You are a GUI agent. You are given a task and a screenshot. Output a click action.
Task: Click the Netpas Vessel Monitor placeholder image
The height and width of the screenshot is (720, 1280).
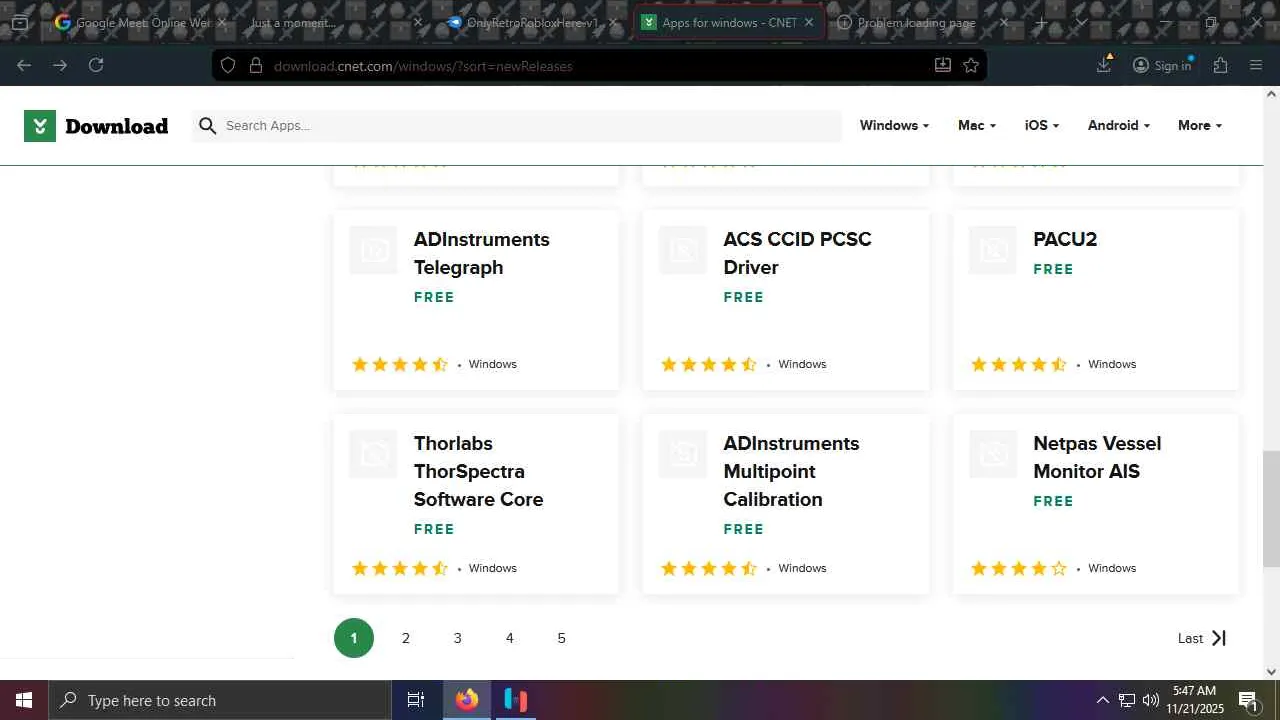coord(993,454)
